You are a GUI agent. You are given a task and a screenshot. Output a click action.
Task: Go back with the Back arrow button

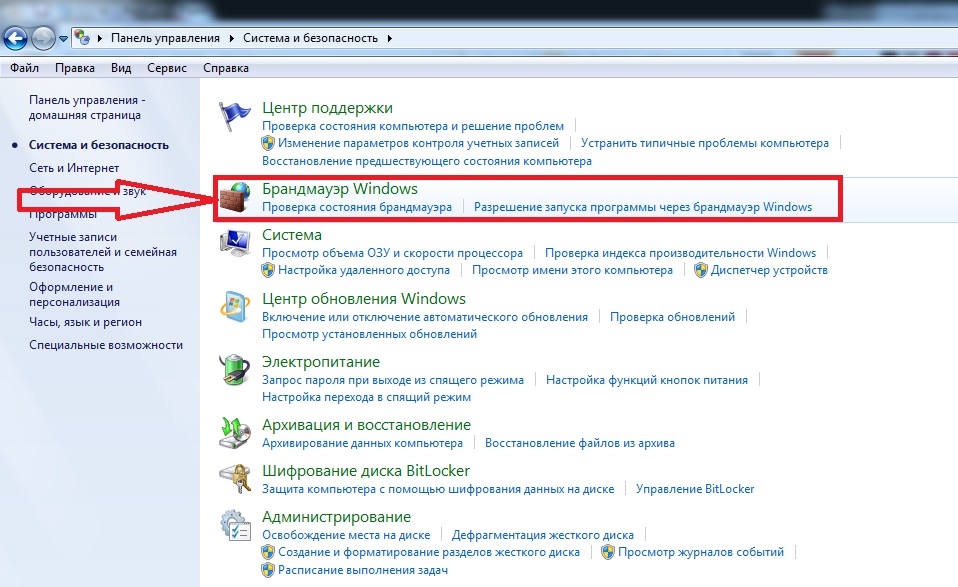coord(15,38)
